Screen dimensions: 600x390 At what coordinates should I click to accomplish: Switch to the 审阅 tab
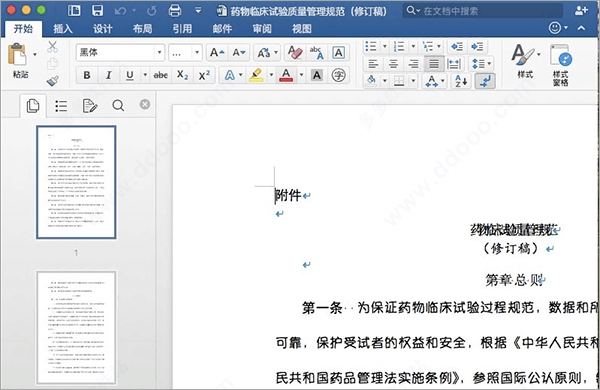pos(262,28)
